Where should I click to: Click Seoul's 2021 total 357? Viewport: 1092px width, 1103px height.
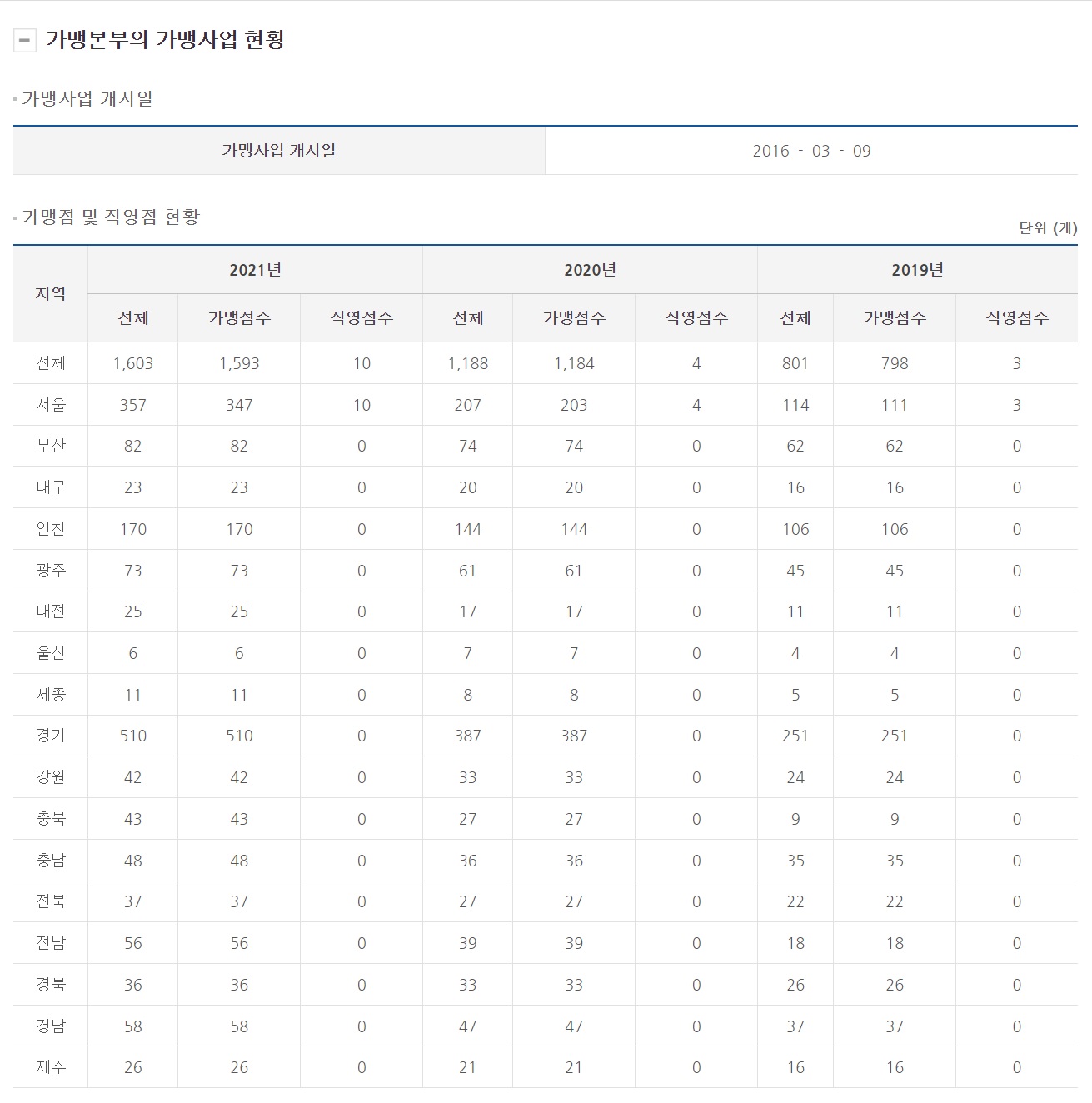(x=133, y=405)
